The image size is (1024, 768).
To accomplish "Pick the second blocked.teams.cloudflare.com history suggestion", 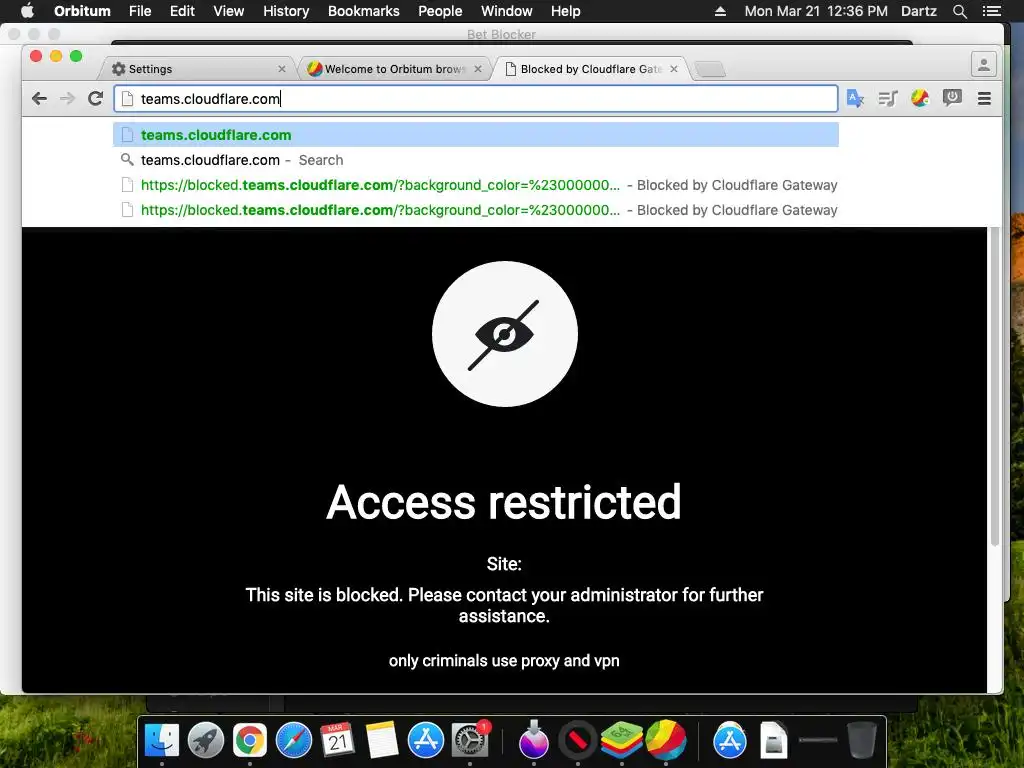I will click(475, 210).
